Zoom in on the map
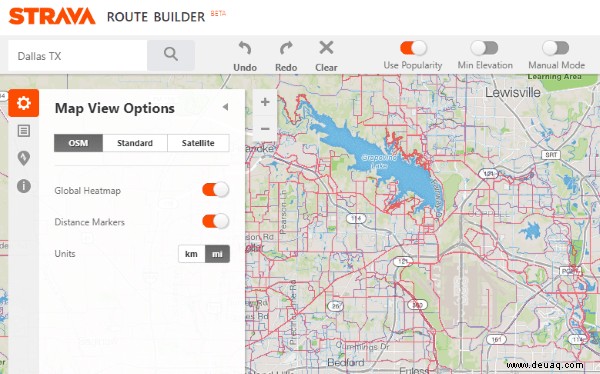The height and width of the screenshot is (374, 600). tap(265, 102)
